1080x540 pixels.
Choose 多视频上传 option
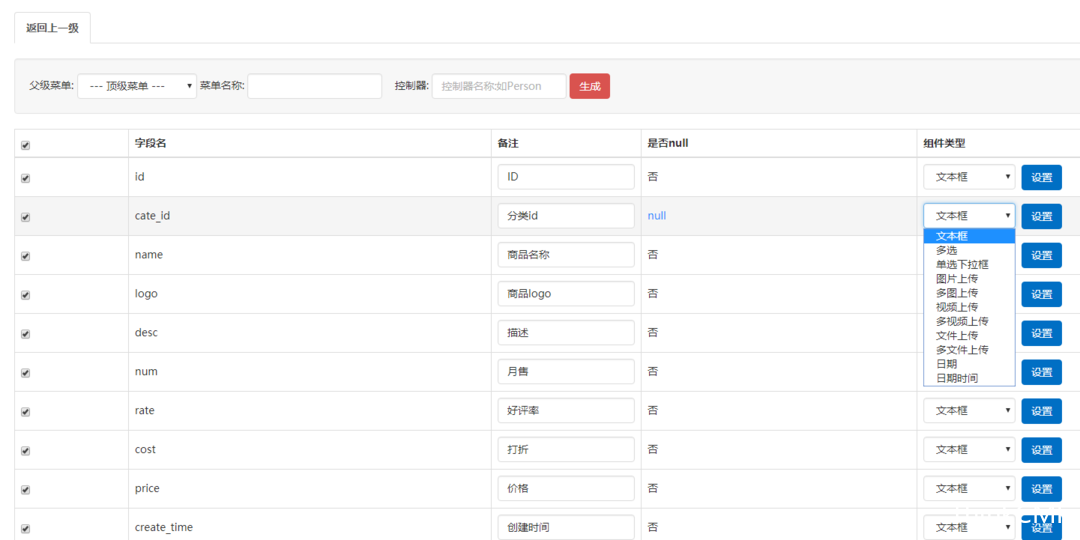pos(969,321)
